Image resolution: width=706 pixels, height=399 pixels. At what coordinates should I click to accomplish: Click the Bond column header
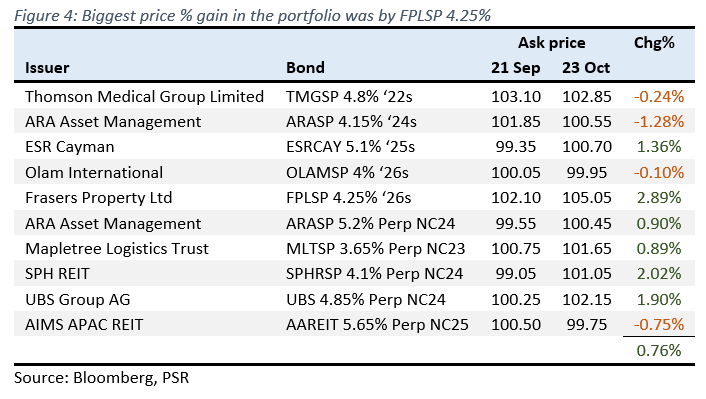click(305, 68)
